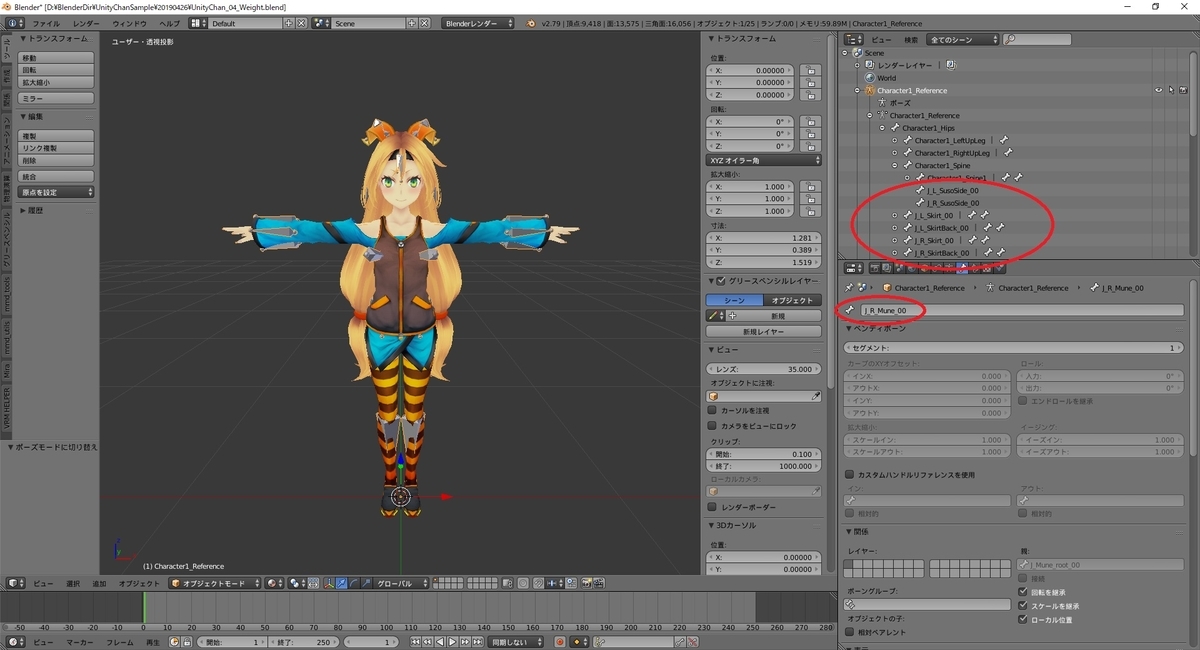
Task: Expand the 履歴 history panel
Action: click(x=31, y=211)
